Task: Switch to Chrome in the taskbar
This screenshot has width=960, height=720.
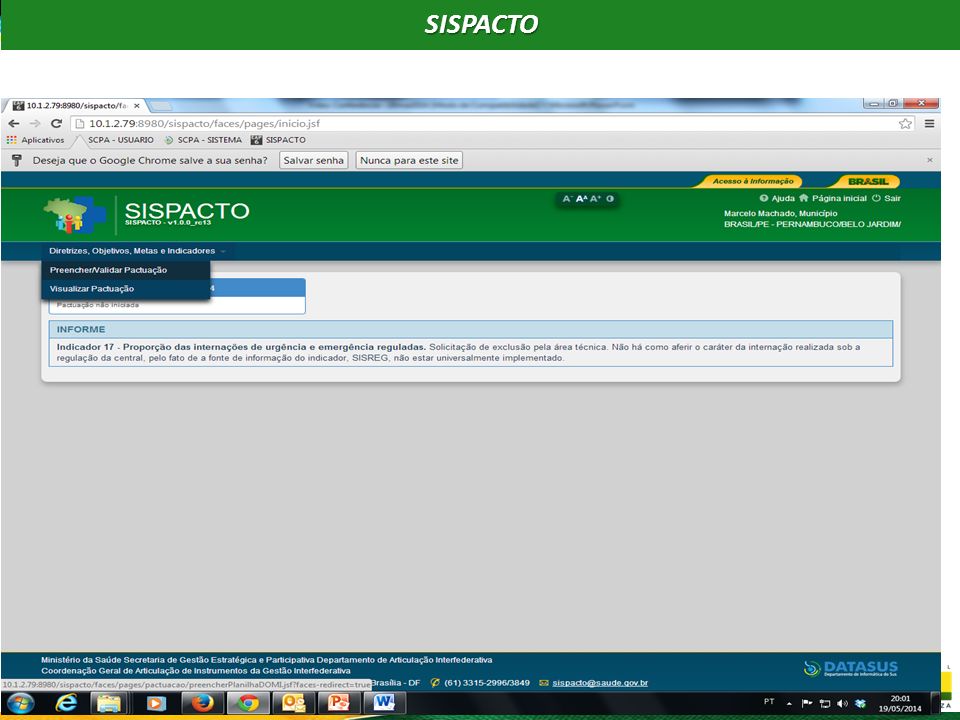Action: tap(248, 703)
